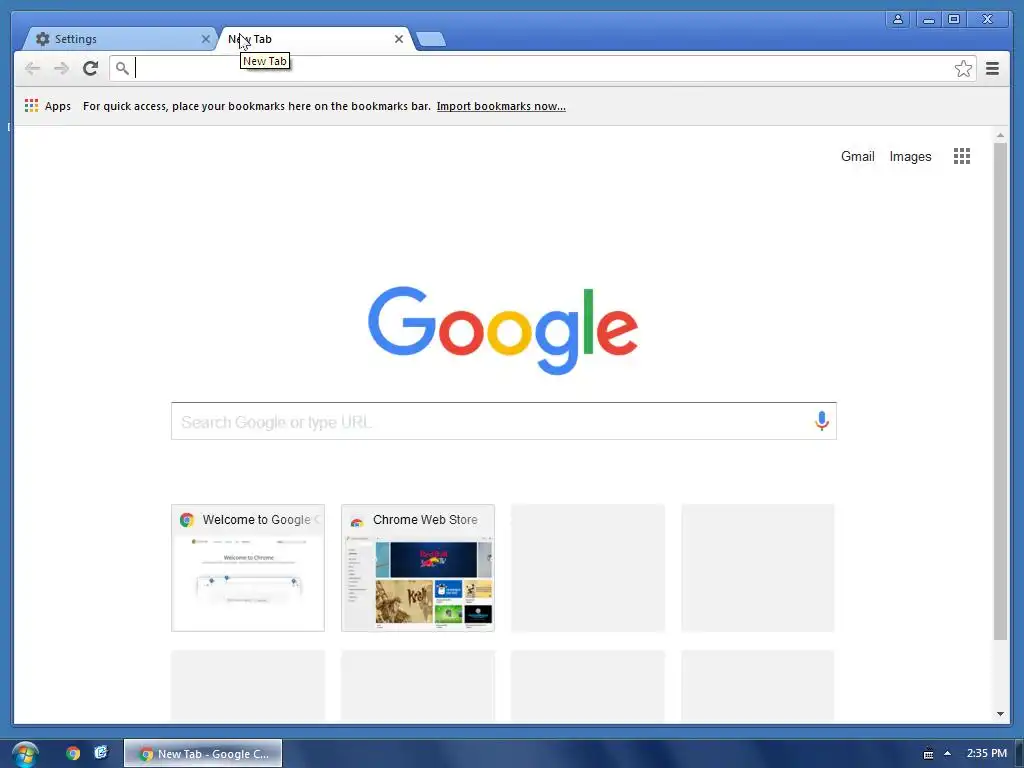
Task: Reload the current page
Action: pos(90,68)
